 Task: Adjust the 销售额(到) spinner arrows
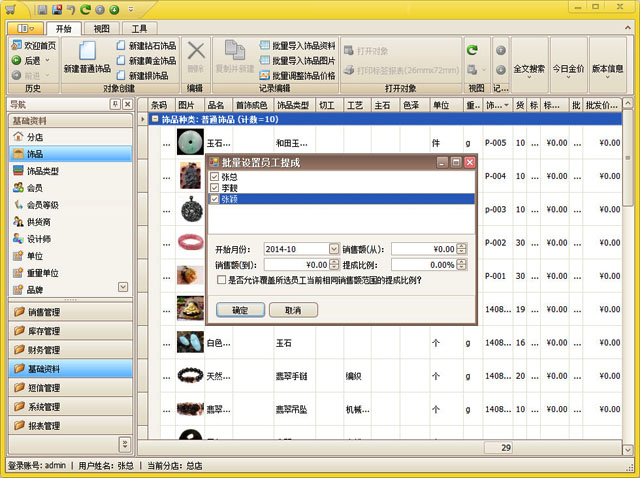tap(333, 265)
